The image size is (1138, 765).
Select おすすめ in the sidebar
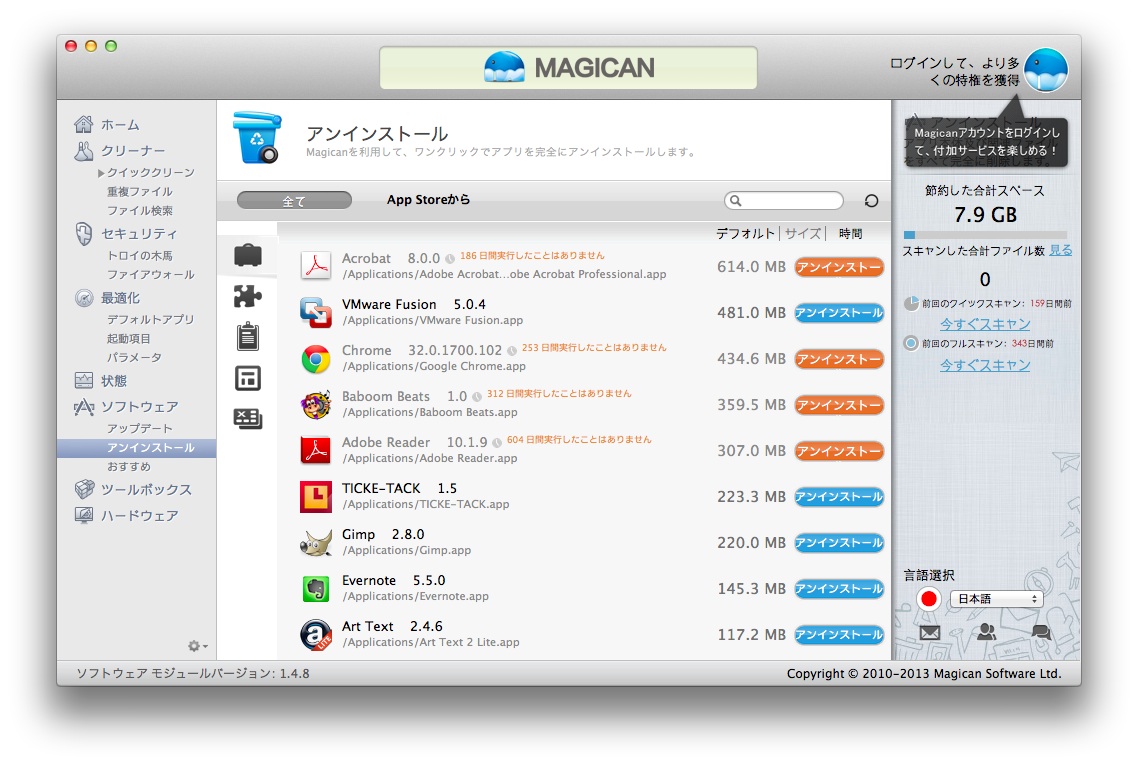click(129, 467)
